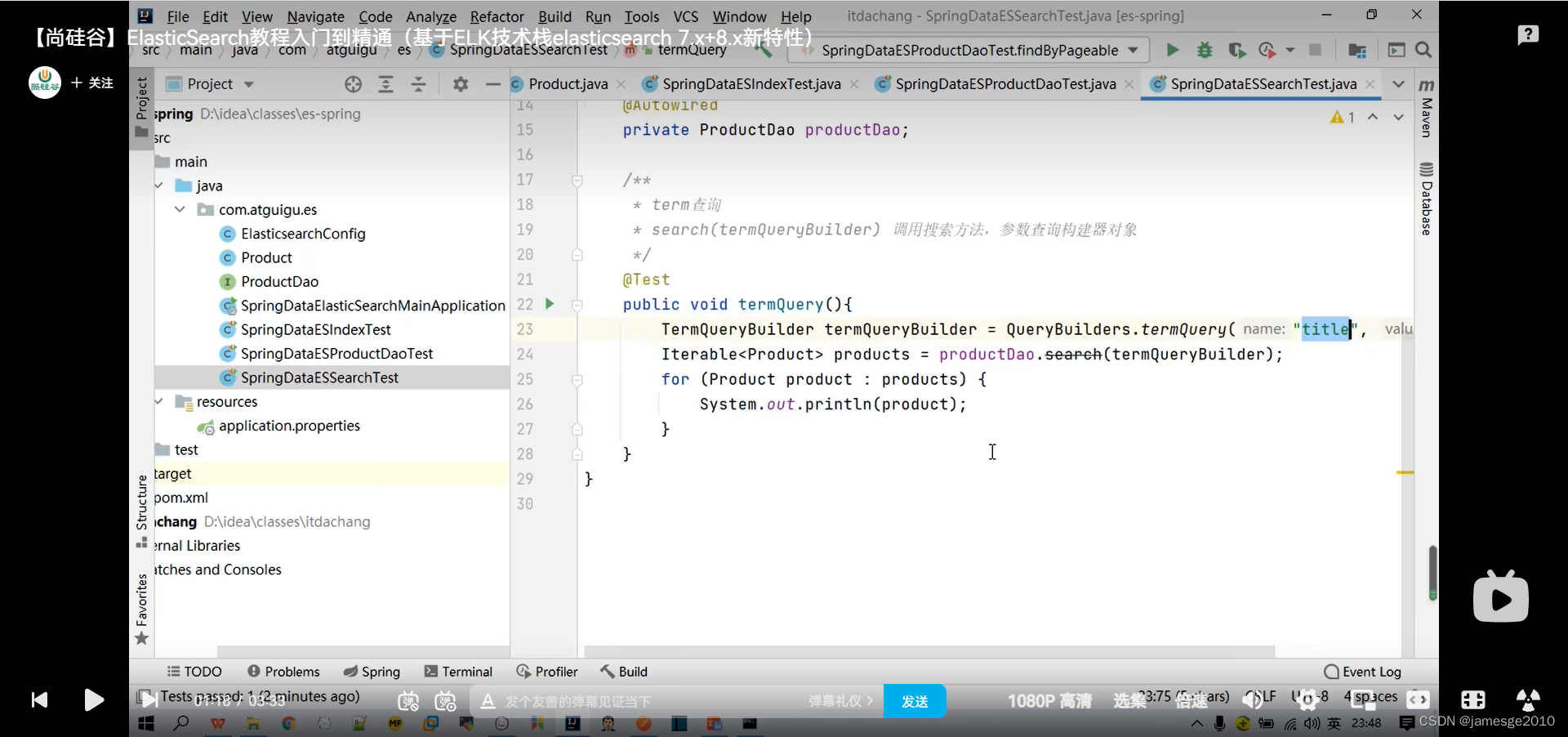Switch to SpringDataESProductDaoTest.java tab
Image resolution: width=1568 pixels, height=737 pixels.
coord(1004,84)
